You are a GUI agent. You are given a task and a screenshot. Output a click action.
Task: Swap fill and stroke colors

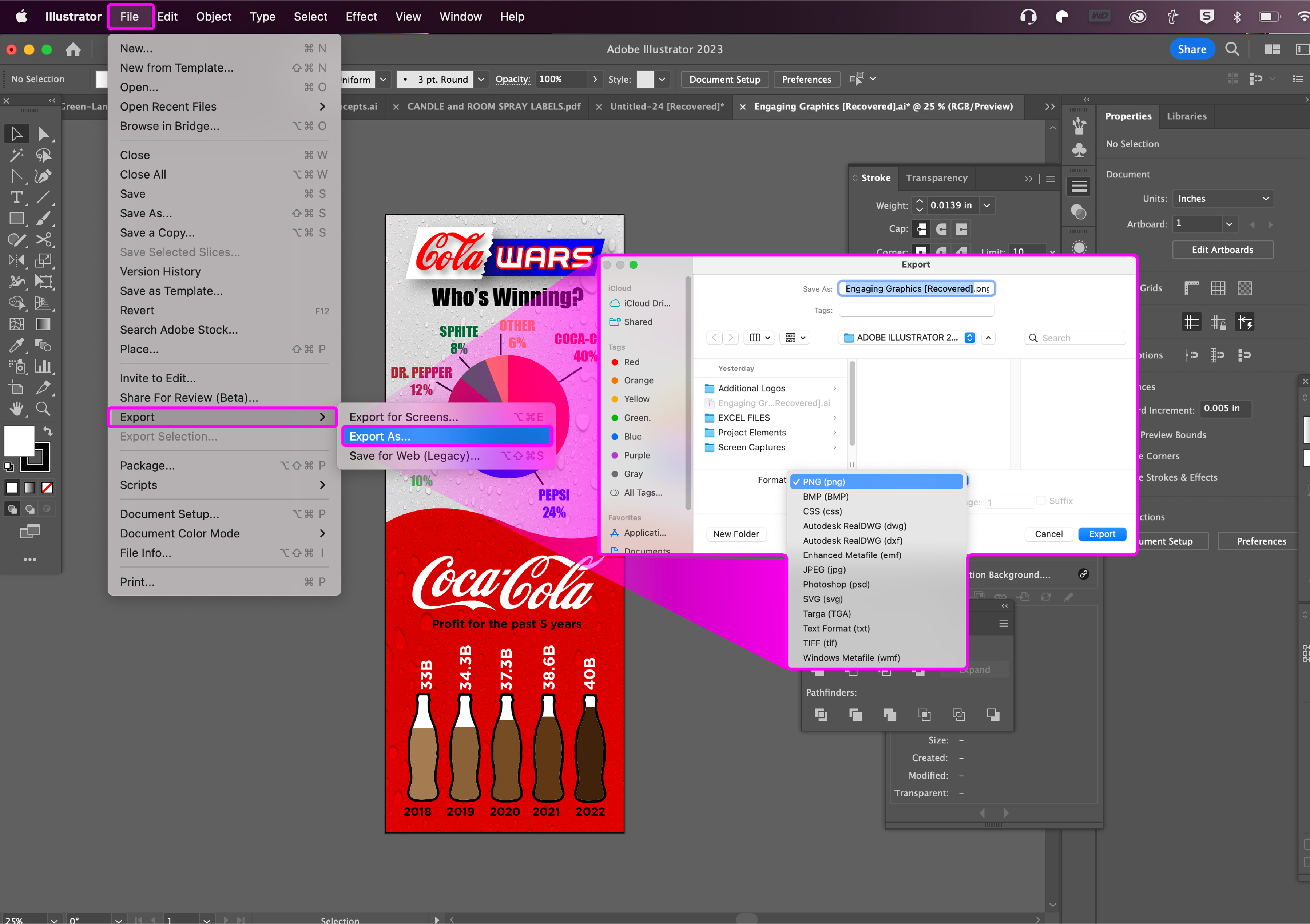pyautogui.click(x=48, y=431)
